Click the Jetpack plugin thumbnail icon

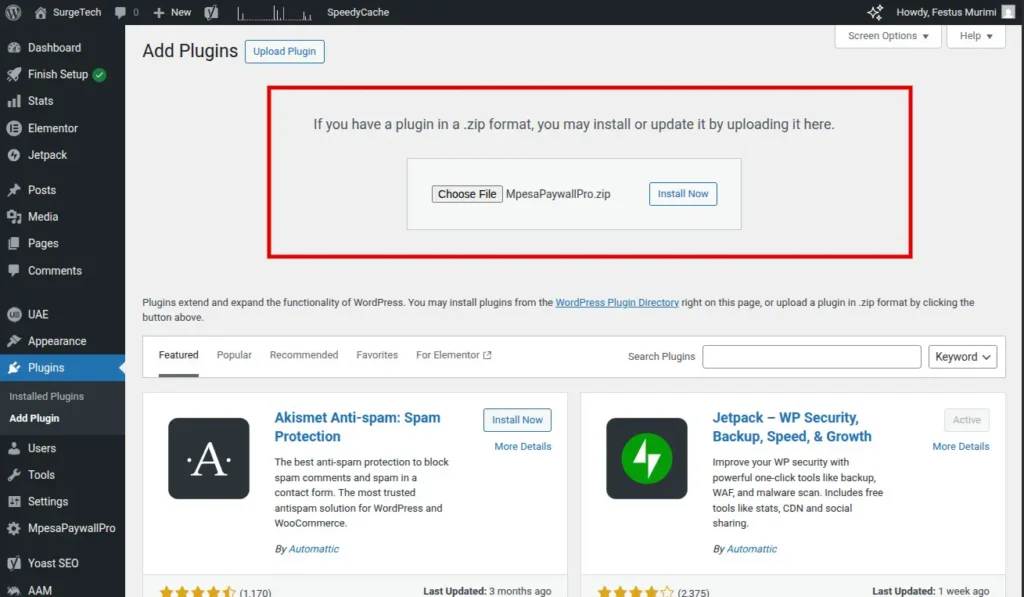646,458
